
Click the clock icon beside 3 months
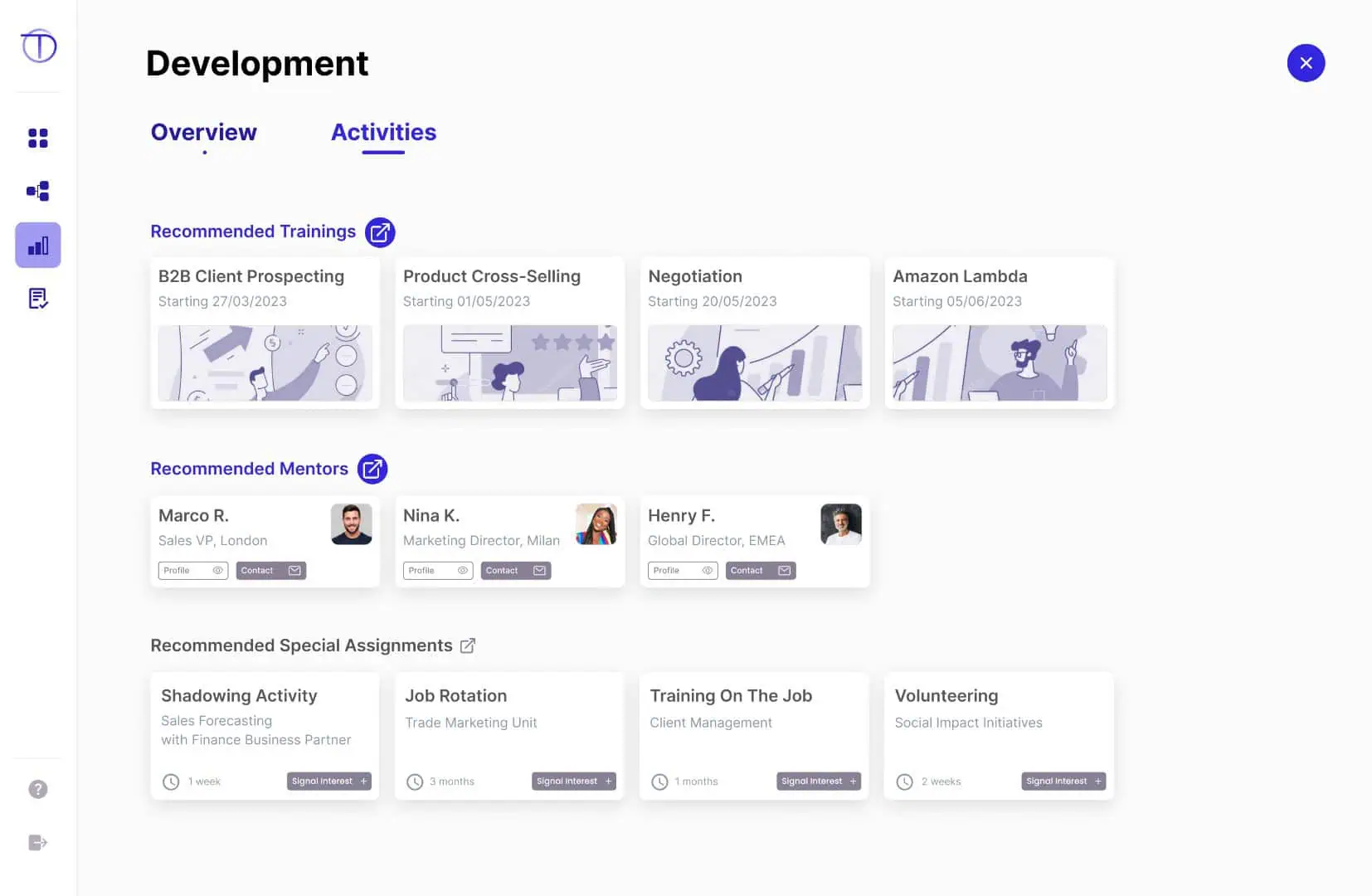click(x=415, y=782)
